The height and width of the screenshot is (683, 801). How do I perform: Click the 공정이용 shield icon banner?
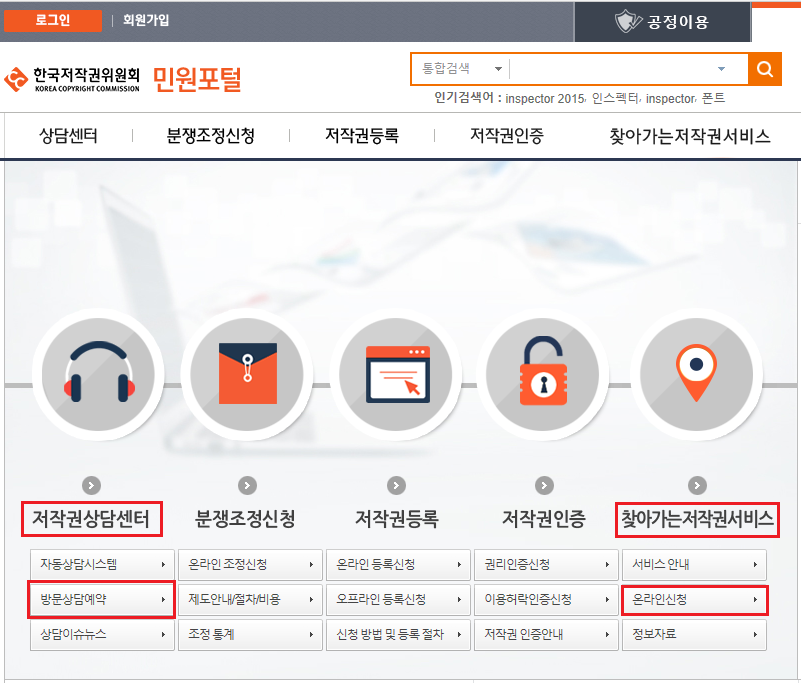pos(662,21)
